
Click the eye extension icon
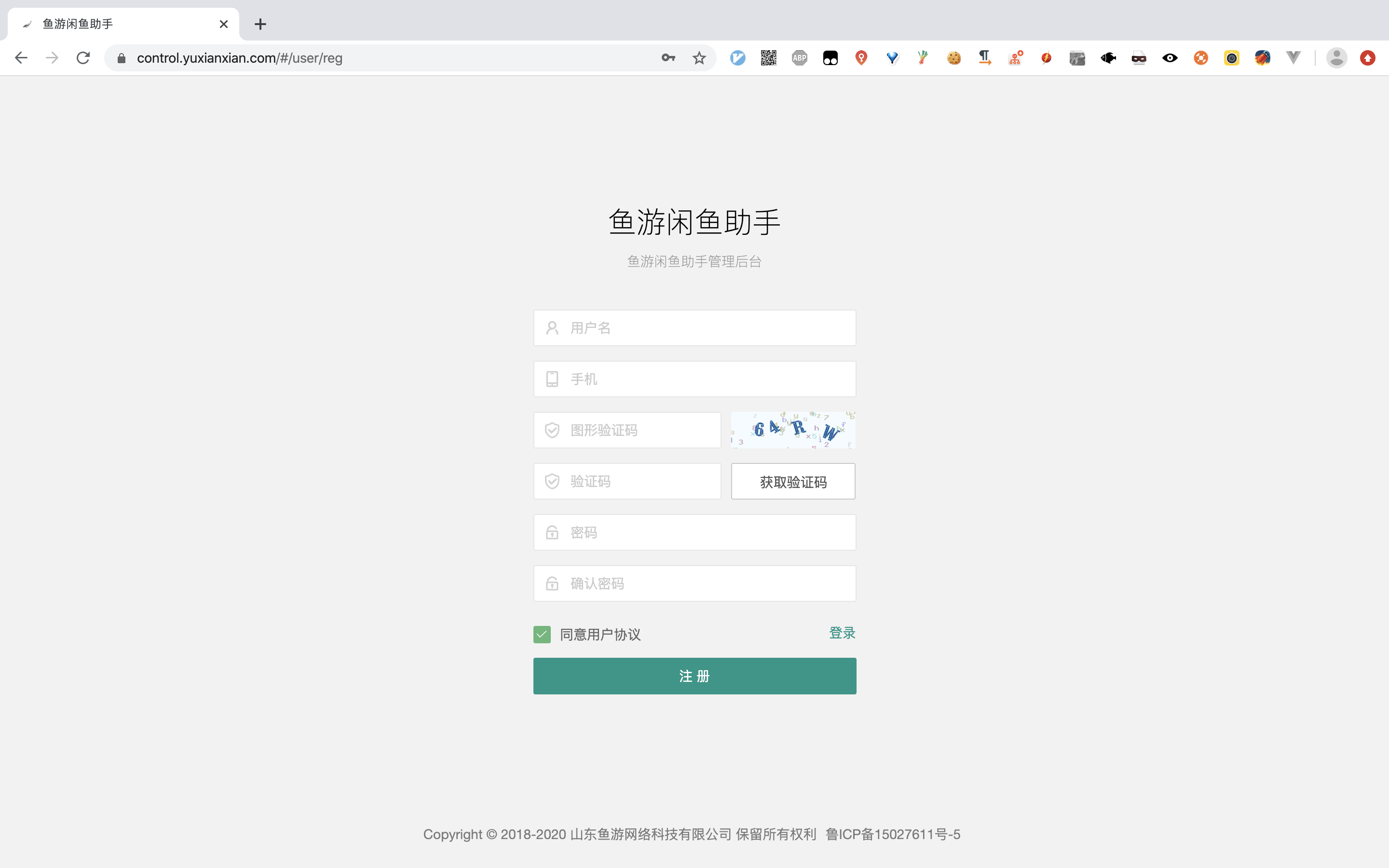pos(1170,58)
